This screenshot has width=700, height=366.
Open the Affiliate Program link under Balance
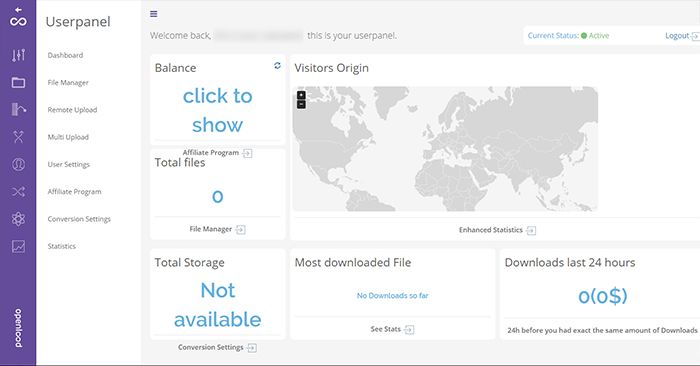pyautogui.click(x=211, y=153)
